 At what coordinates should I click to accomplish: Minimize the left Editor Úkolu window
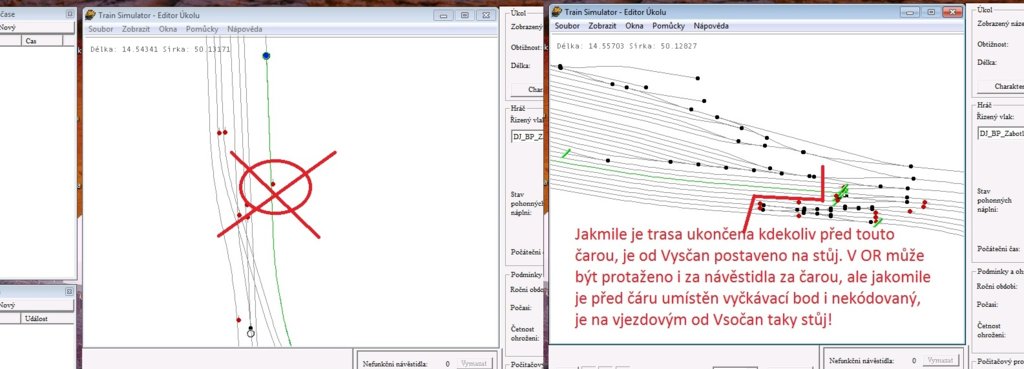pos(443,15)
